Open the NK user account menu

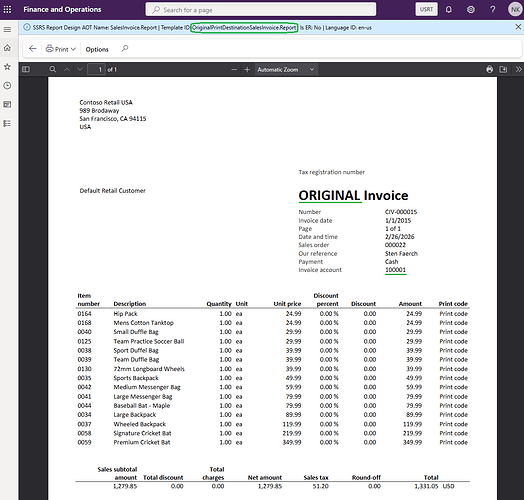pyautogui.click(x=515, y=9)
